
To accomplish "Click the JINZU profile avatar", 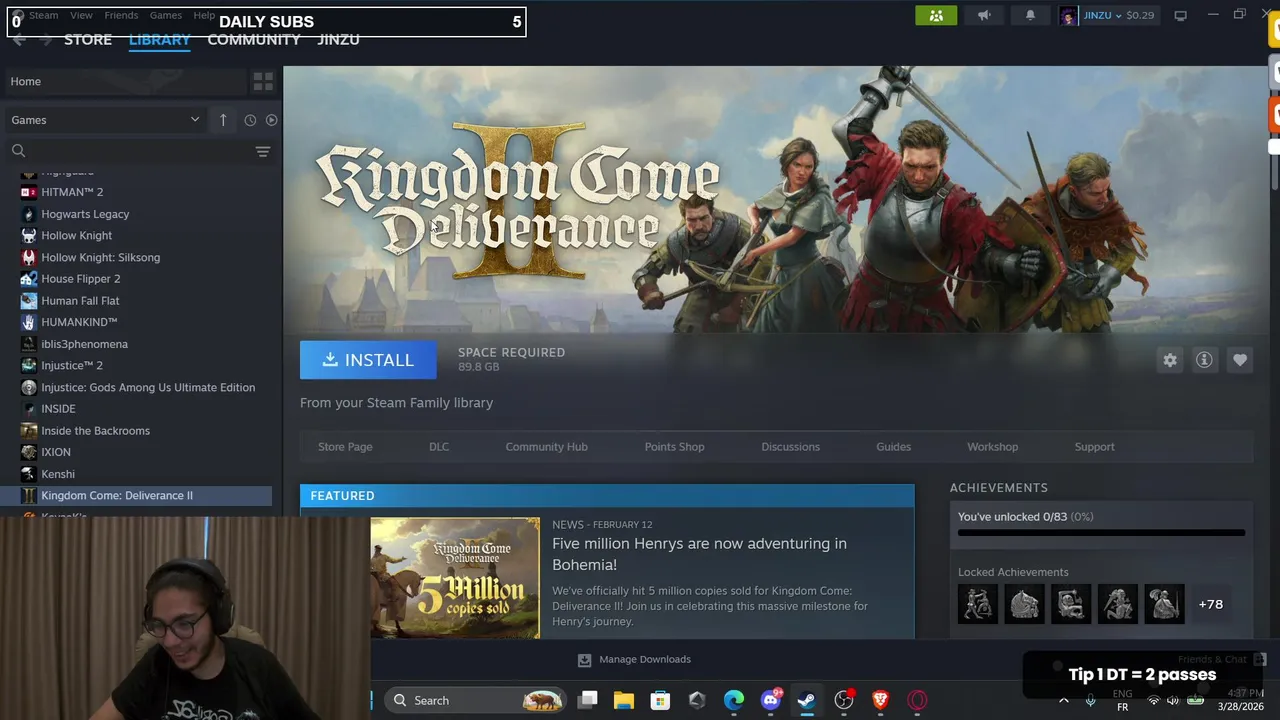I will (x=1069, y=15).
